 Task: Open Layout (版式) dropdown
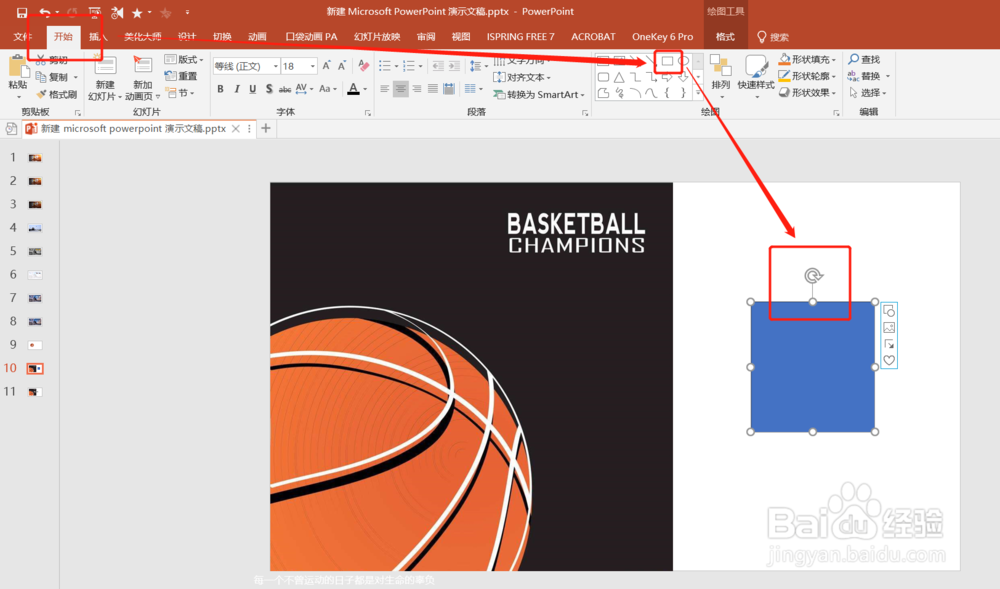184,59
